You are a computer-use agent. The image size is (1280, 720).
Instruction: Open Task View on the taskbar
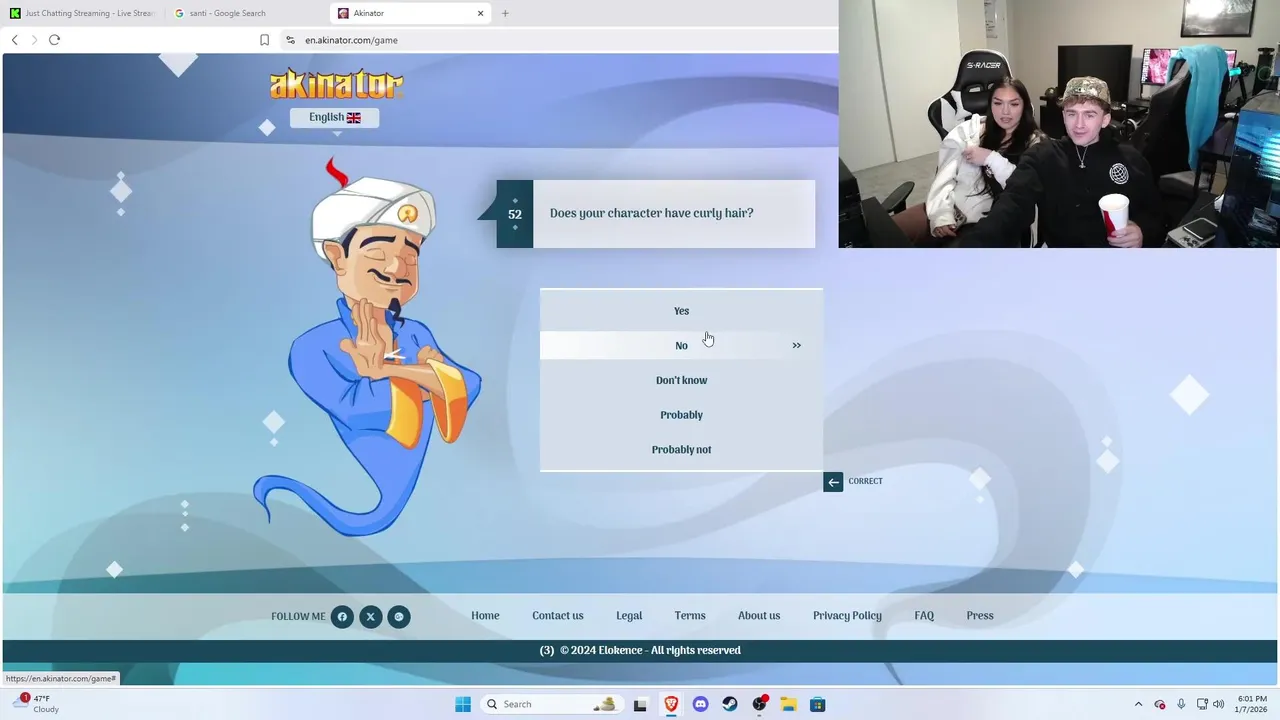(640, 704)
